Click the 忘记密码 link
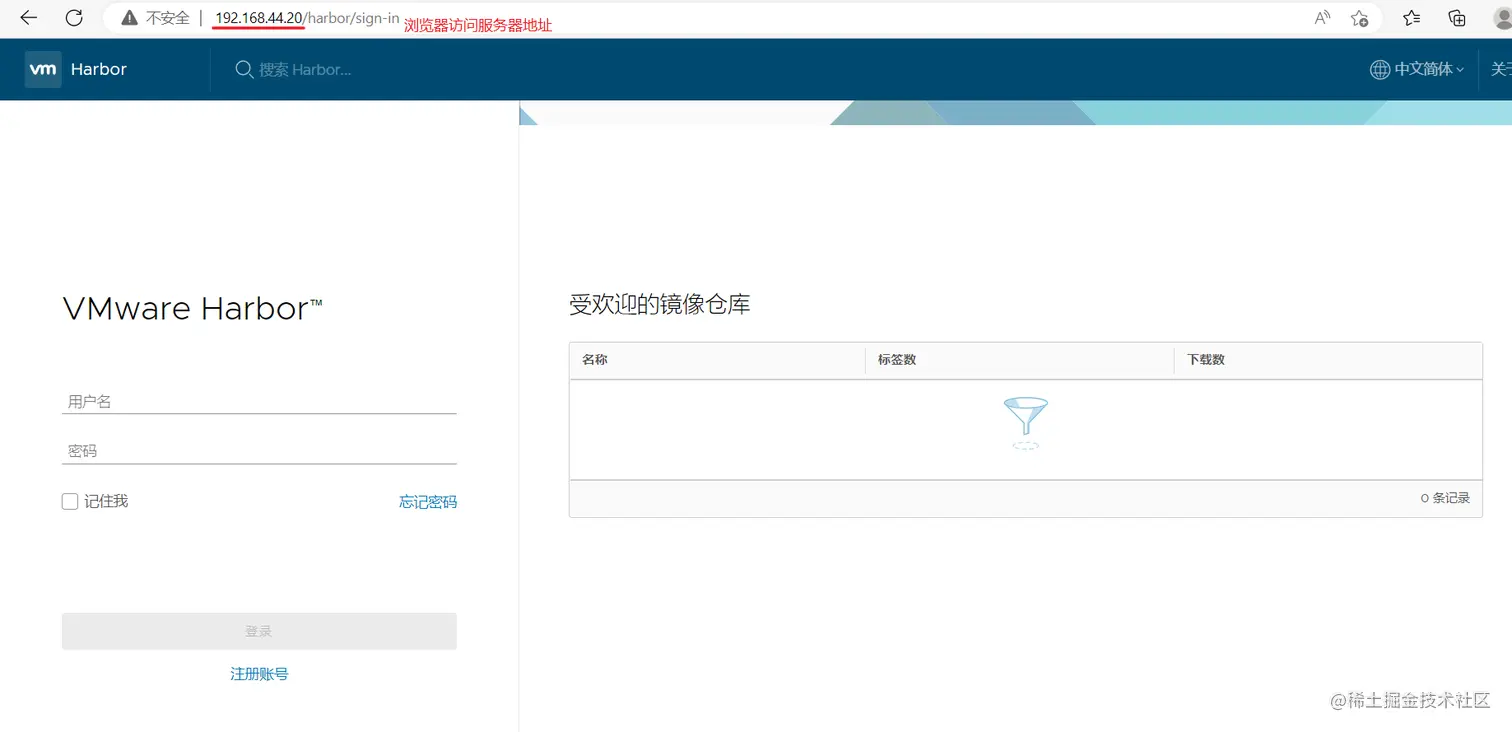 (x=428, y=502)
